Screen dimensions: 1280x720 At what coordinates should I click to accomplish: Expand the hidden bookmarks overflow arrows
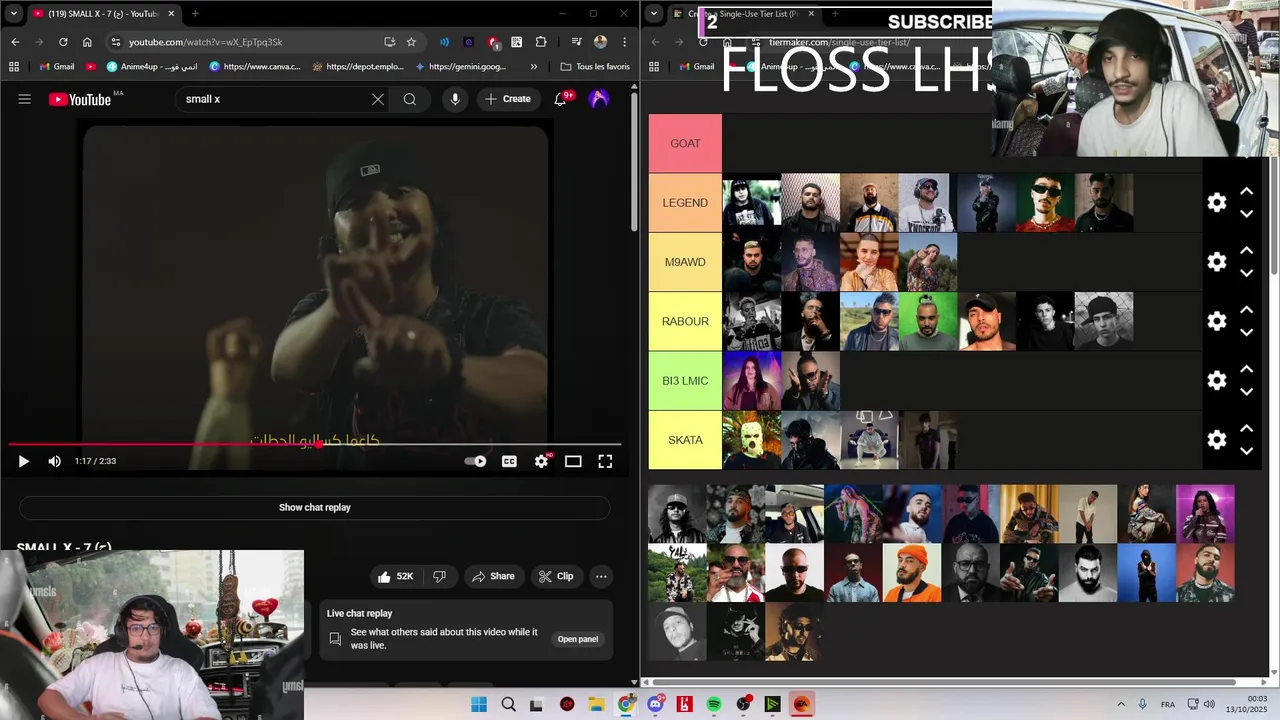(x=533, y=67)
